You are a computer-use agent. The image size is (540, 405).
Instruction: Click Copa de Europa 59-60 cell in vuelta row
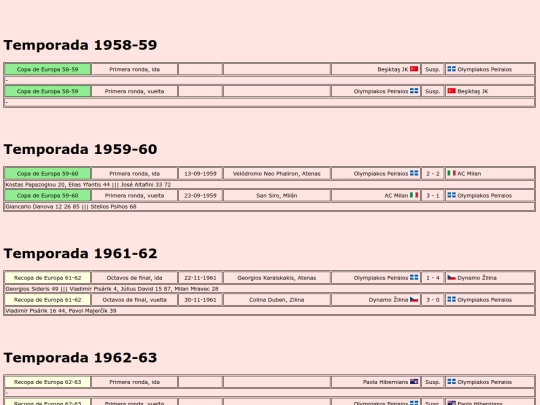click(x=48, y=196)
